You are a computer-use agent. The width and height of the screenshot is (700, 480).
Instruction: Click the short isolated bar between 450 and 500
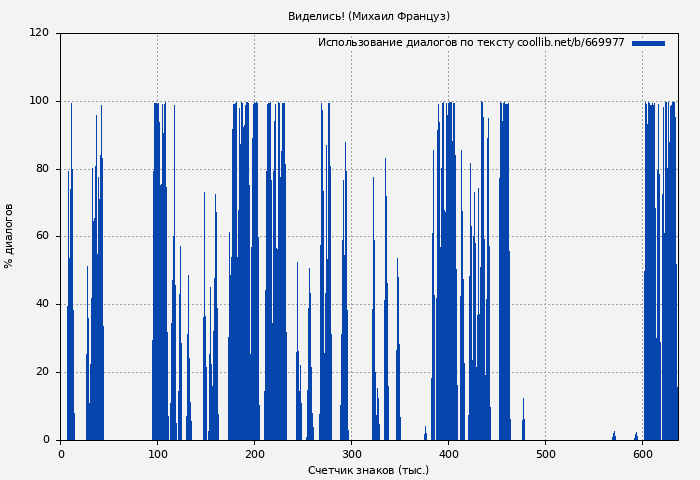coord(522,428)
